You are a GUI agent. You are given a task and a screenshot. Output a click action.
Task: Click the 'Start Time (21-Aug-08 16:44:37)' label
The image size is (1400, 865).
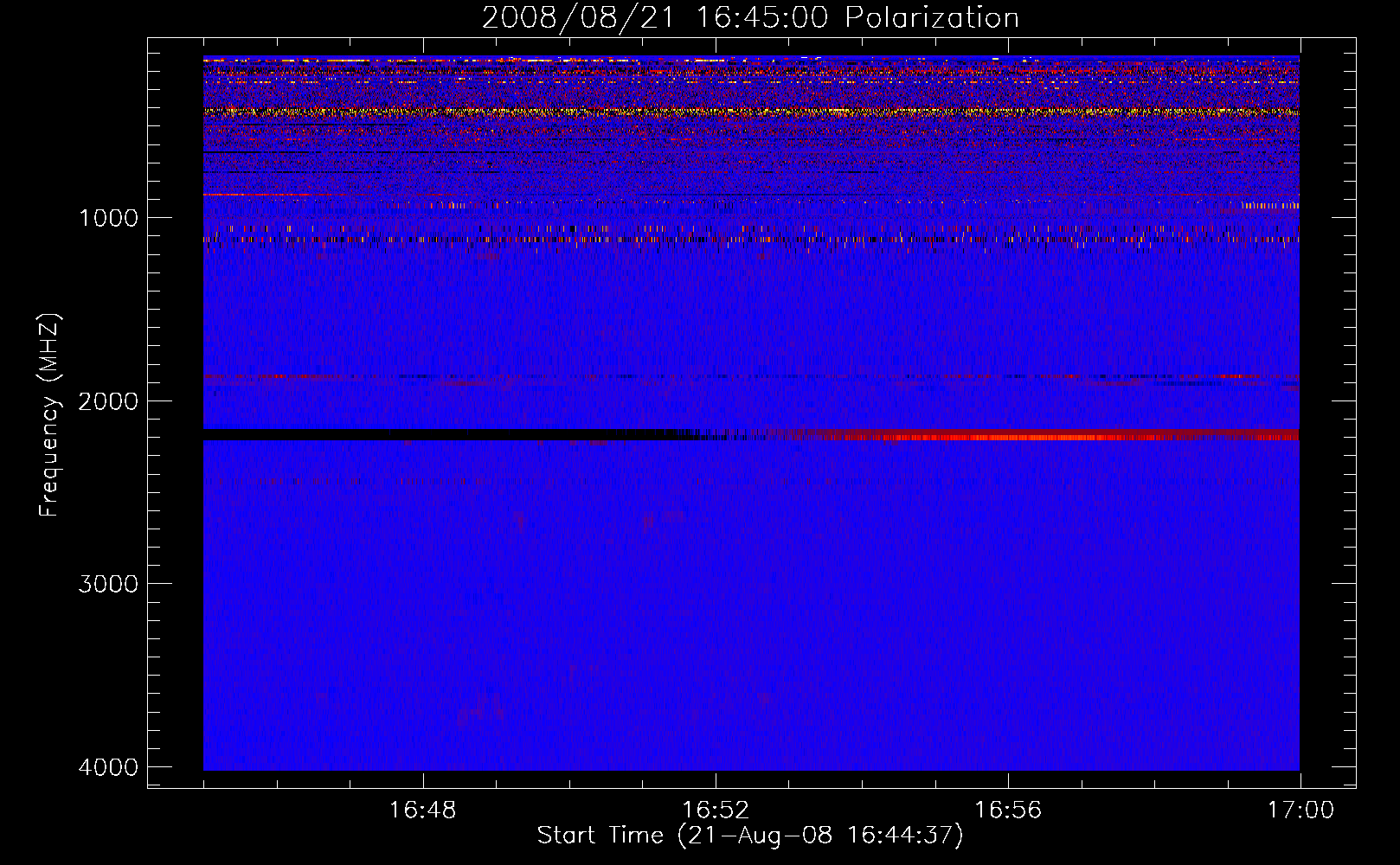(750, 836)
